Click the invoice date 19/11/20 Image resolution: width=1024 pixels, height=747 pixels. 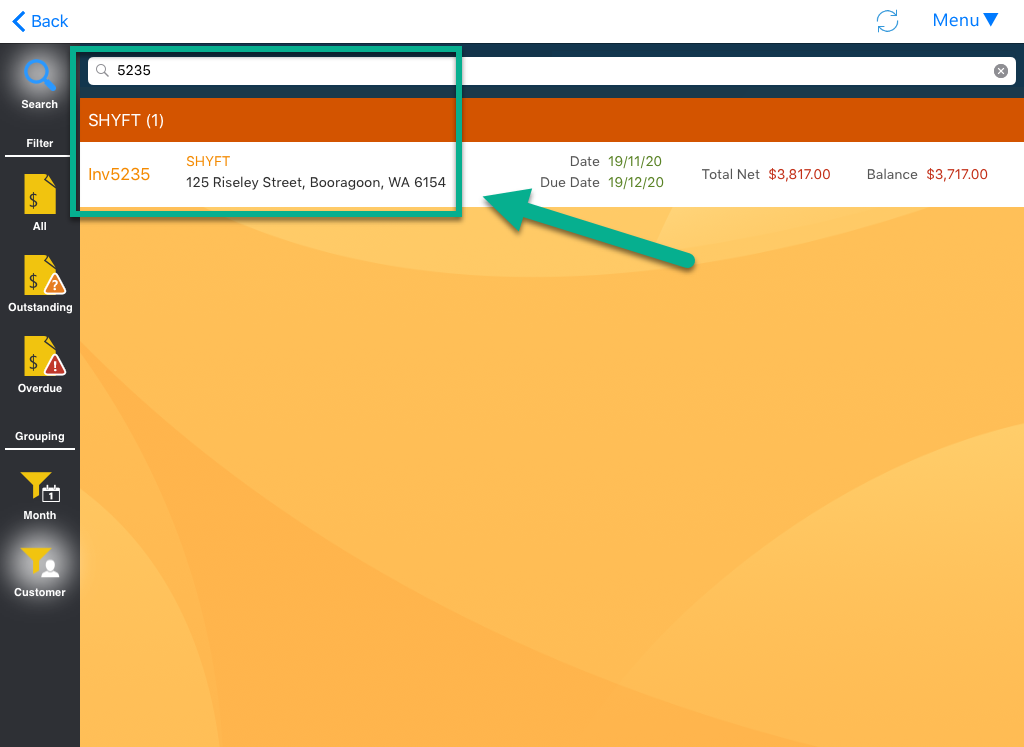click(x=634, y=161)
